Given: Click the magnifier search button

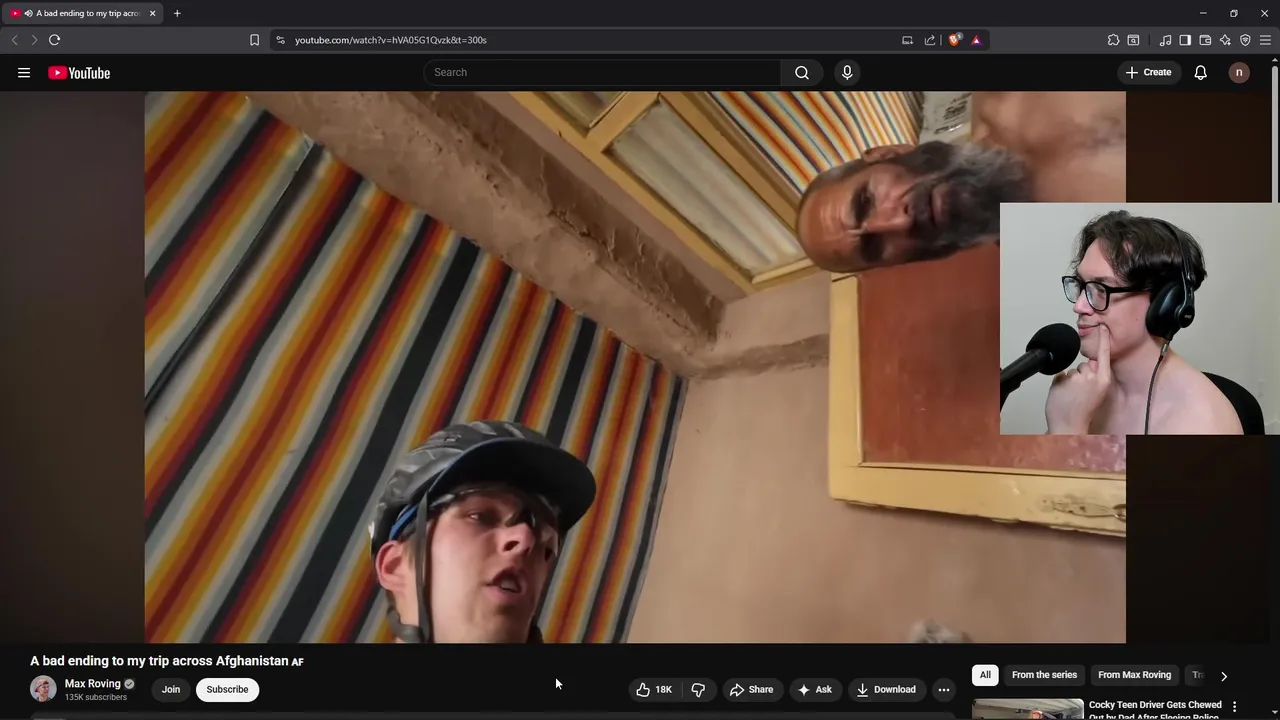Looking at the screenshot, I should click(802, 72).
